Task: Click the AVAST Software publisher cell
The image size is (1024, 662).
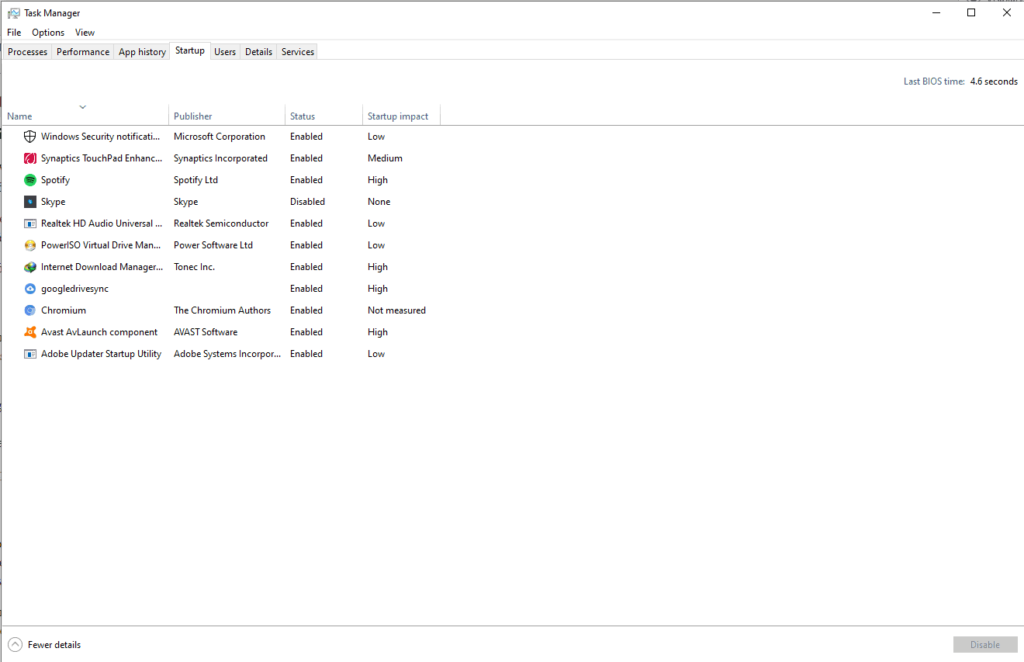Action: click(x=206, y=332)
